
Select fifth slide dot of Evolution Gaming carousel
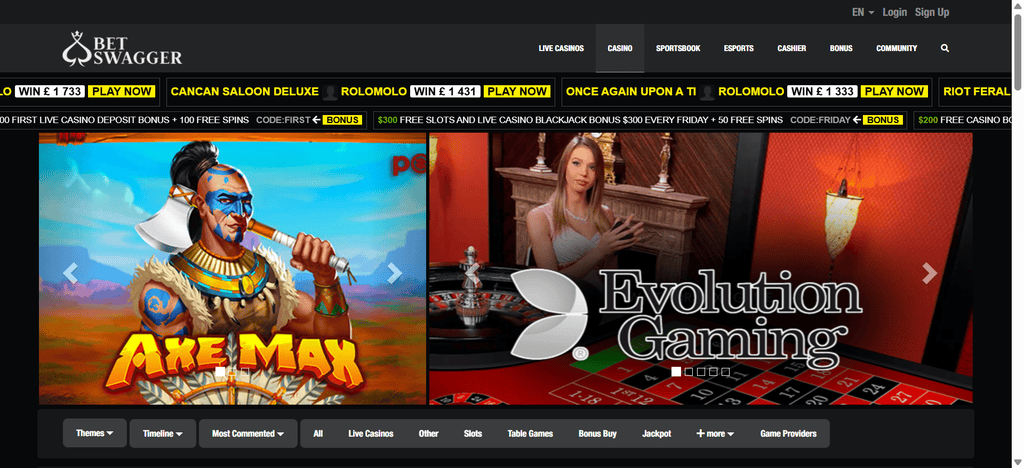(x=725, y=371)
